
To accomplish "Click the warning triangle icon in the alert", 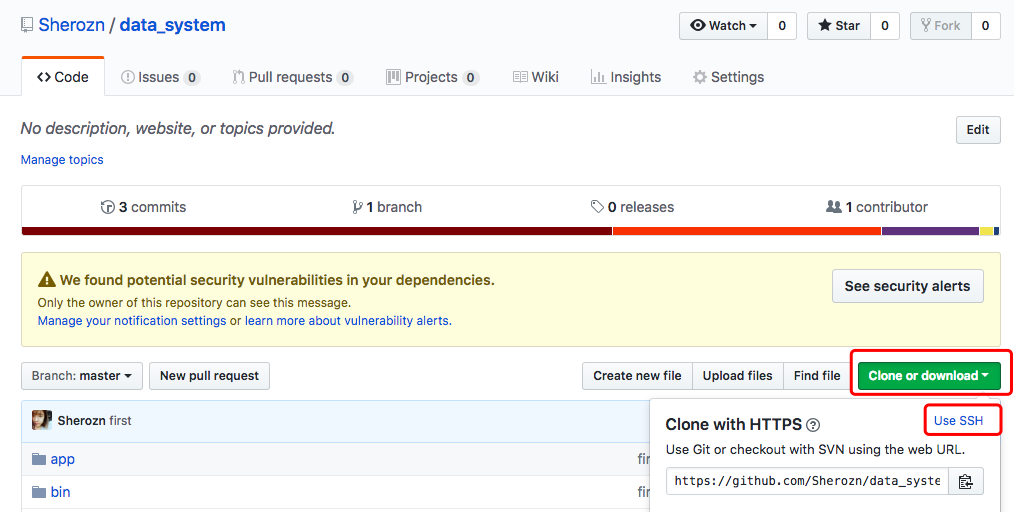I will coord(47,280).
